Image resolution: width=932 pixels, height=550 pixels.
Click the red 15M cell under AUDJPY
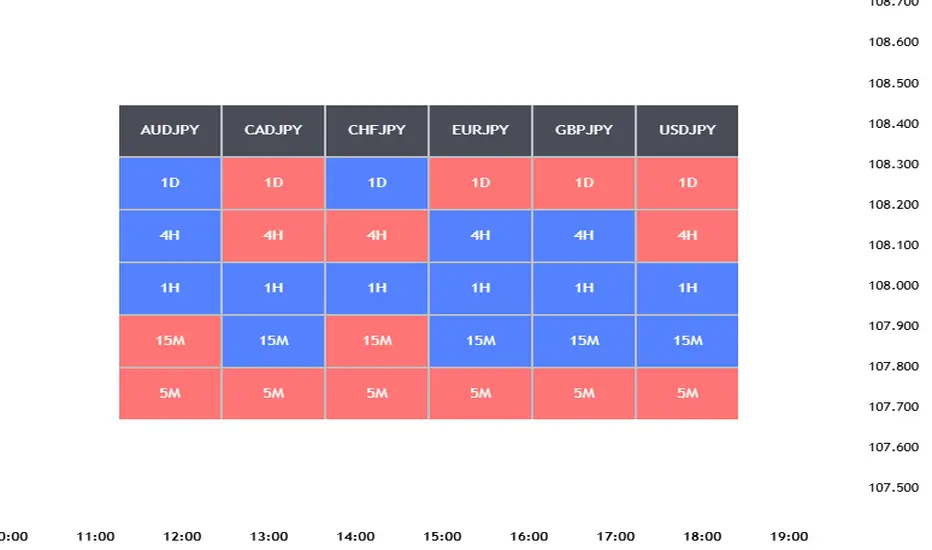(x=170, y=341)
